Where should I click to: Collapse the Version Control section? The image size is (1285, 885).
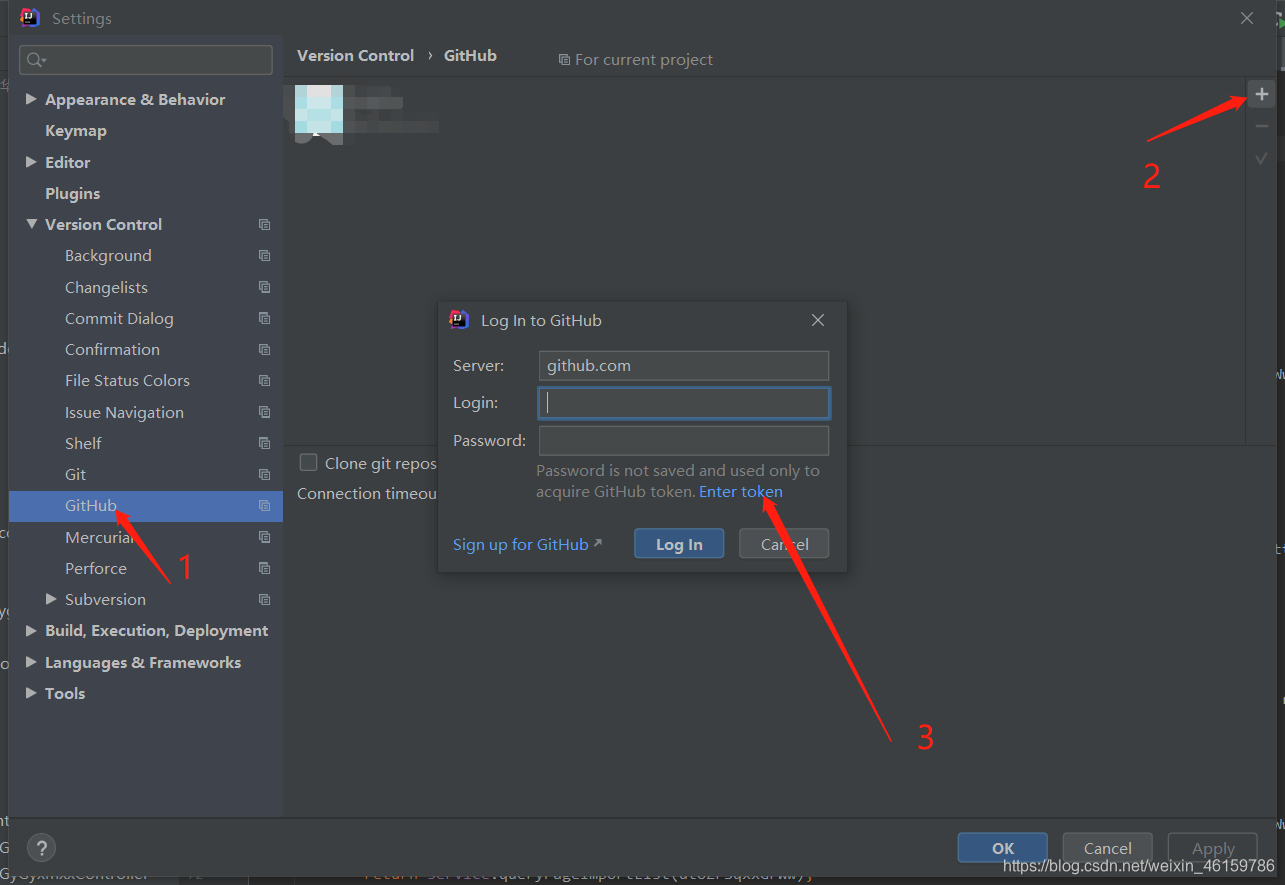[x=31, y=224]
